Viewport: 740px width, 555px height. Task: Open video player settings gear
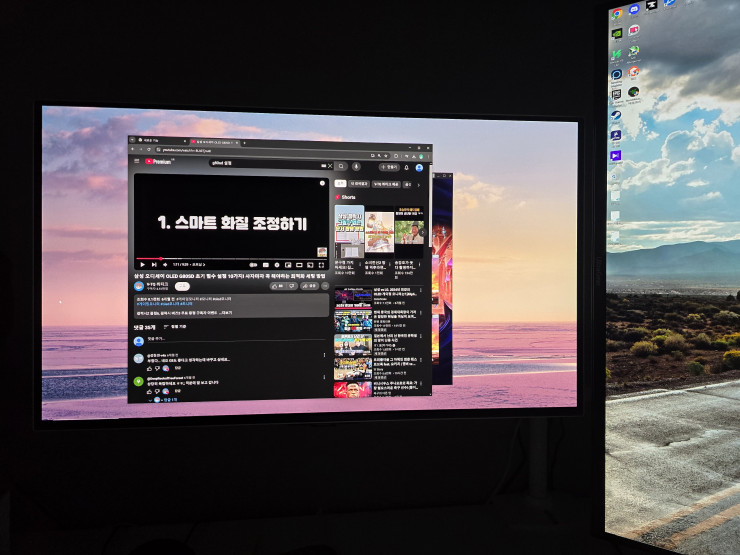pyautogui.click(x=277, y=265)
